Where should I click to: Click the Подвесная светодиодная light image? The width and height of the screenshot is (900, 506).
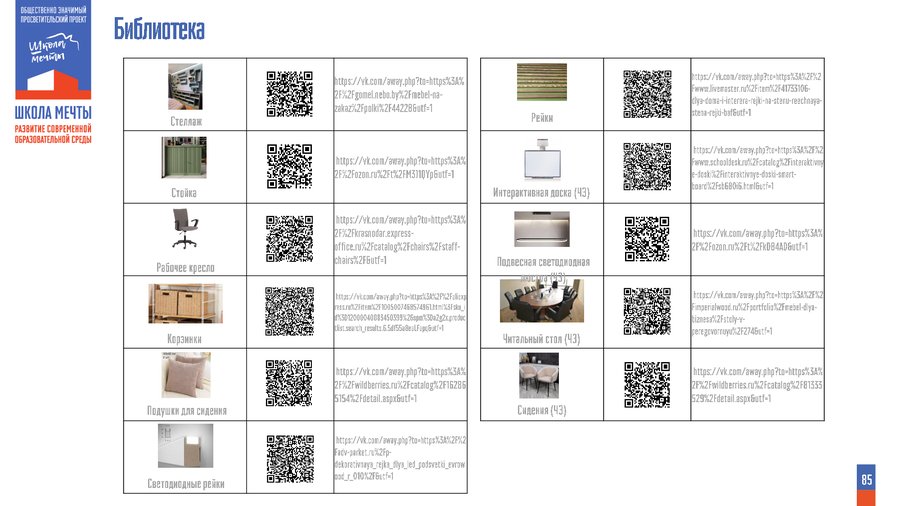(542, 229)
